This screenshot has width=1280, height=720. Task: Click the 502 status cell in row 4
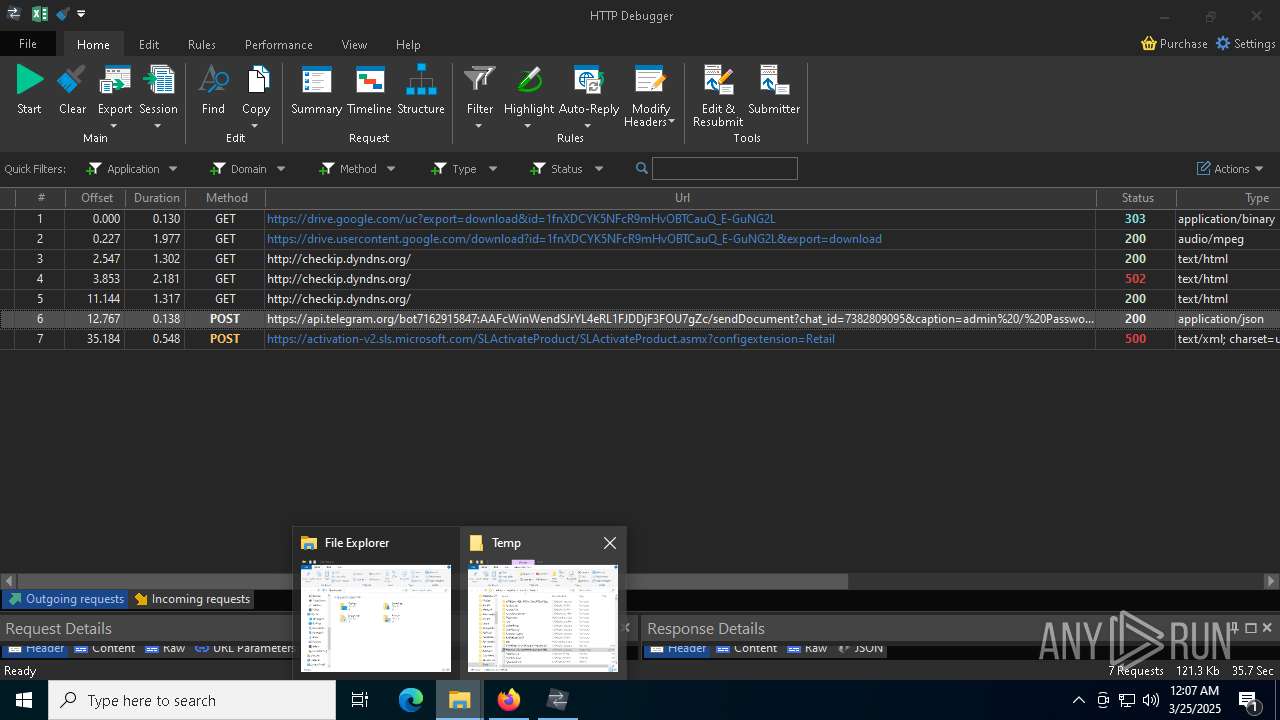coord(1135,279)
